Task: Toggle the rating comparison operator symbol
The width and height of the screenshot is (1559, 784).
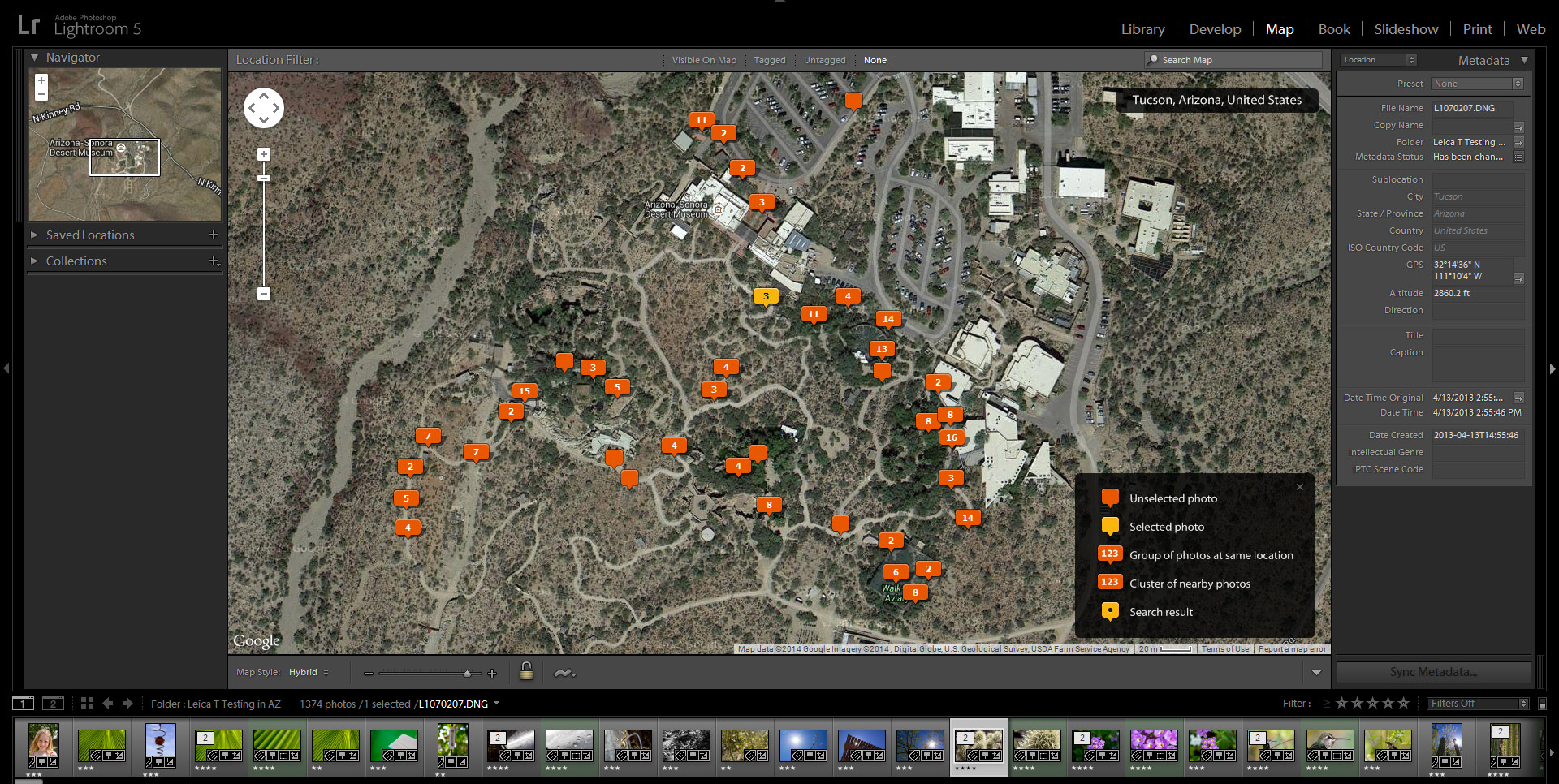Action: 1327,704
